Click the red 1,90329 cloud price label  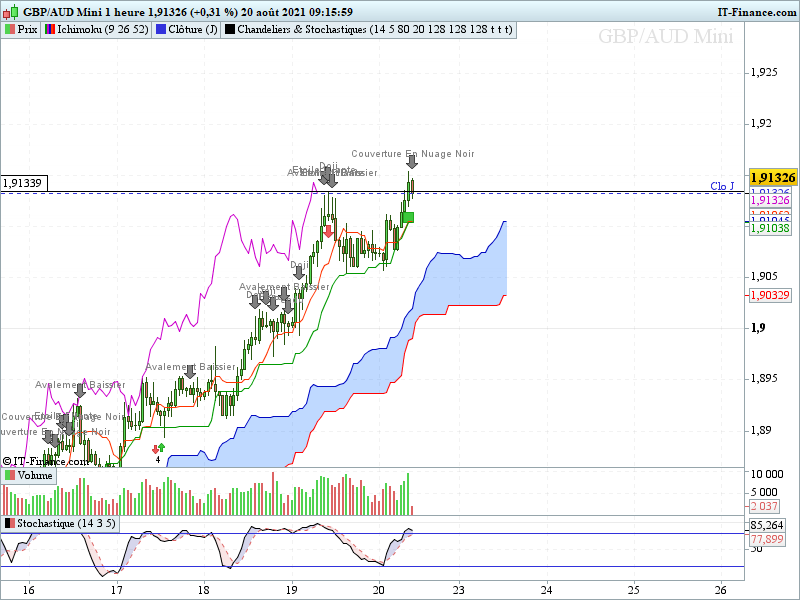click(770, 295)
